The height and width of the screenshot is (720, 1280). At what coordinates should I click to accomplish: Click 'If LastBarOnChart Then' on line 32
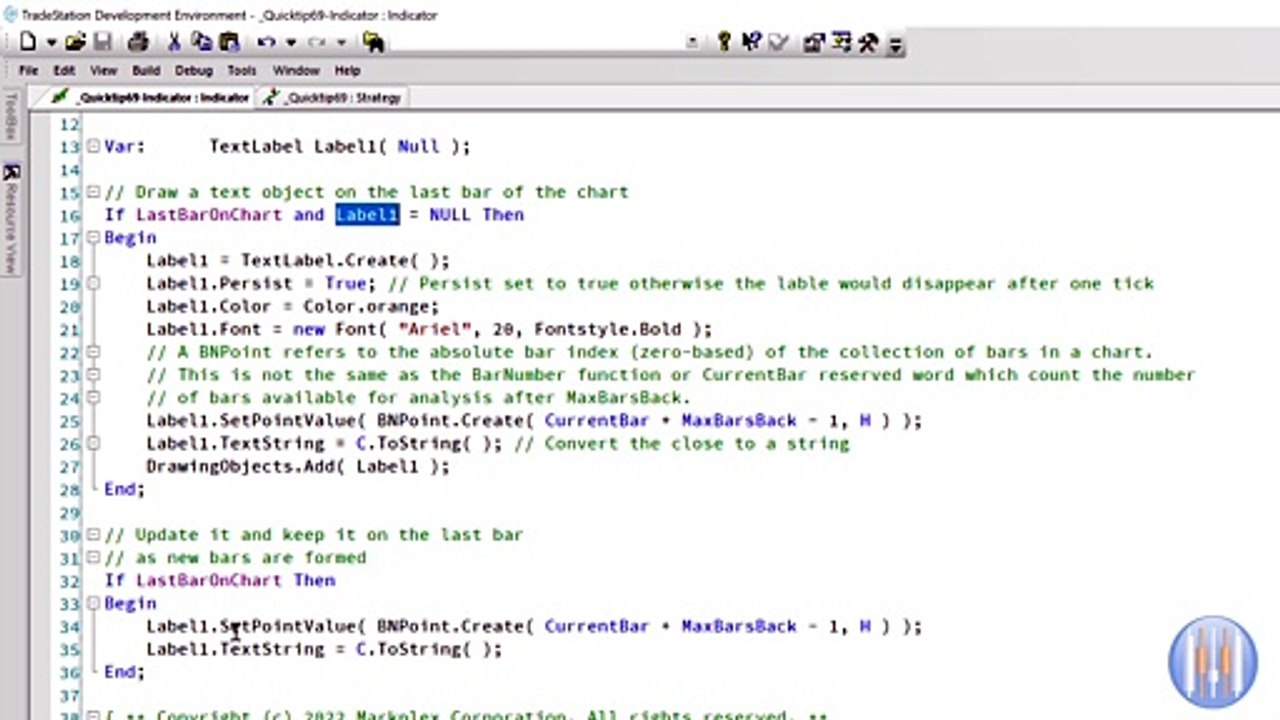[220, 581]
